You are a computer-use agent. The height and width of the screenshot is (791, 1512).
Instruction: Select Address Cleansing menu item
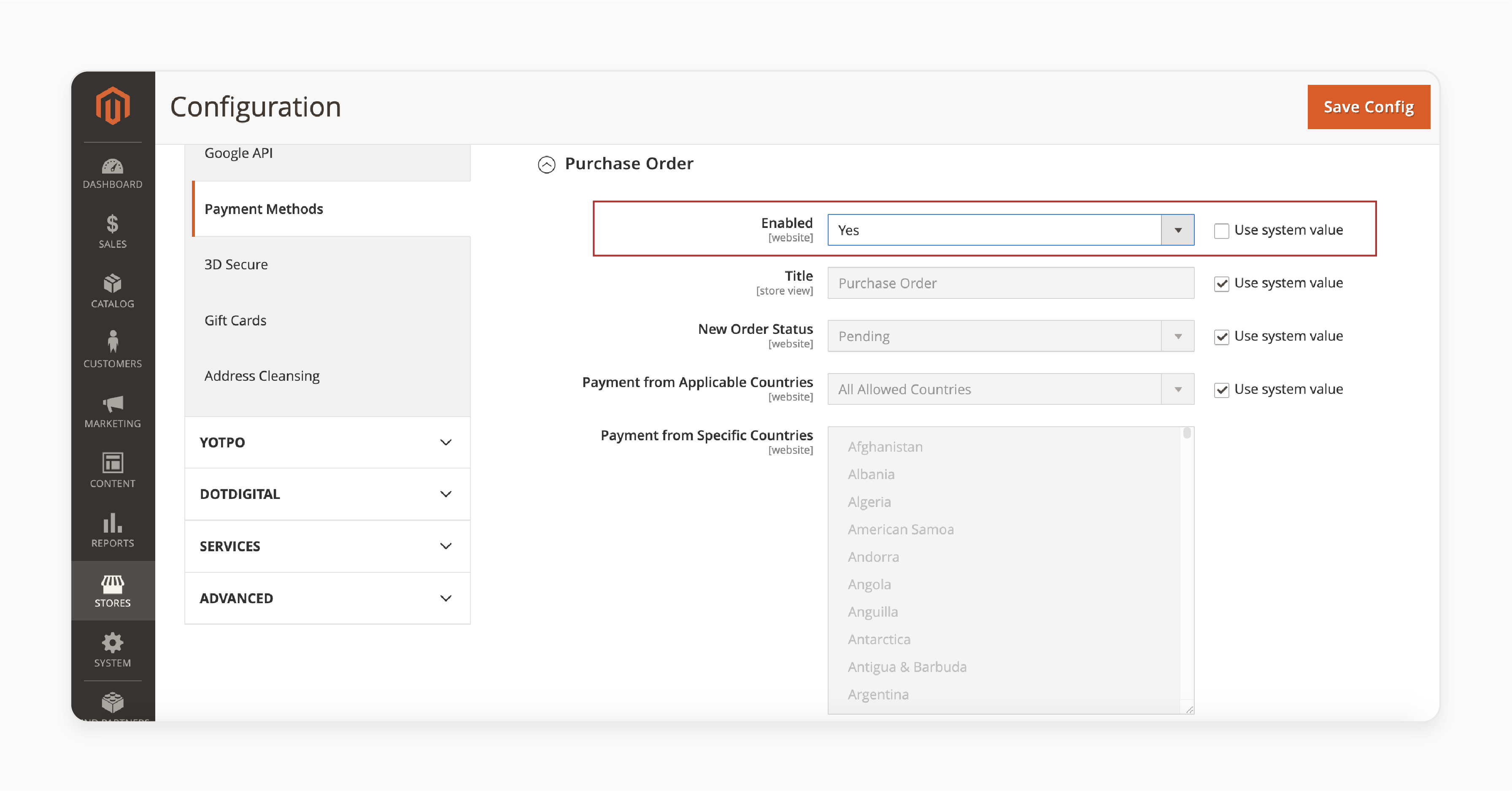pos(327,376)
